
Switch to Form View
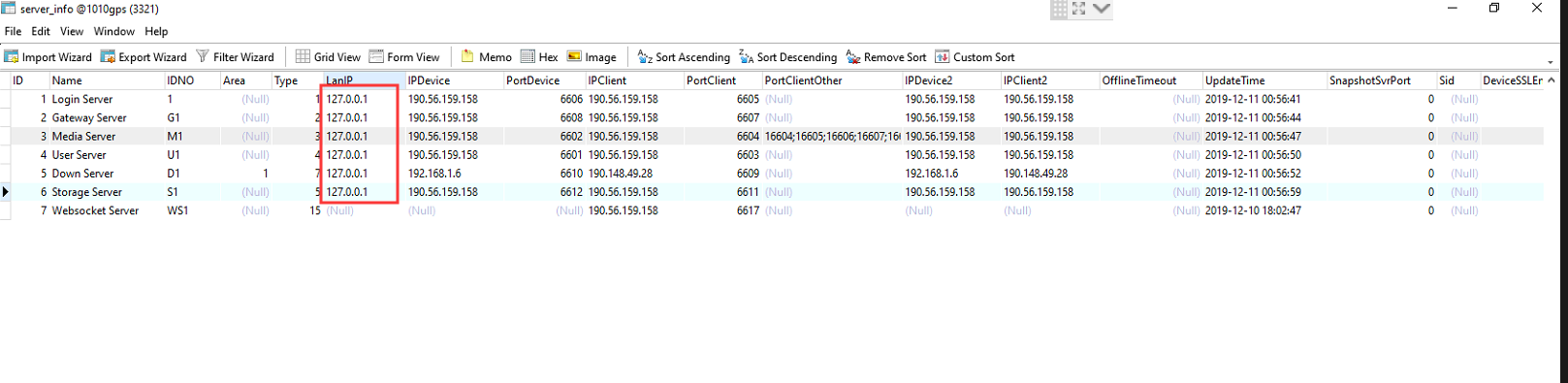pyautogui.click(x=403, y=57)
